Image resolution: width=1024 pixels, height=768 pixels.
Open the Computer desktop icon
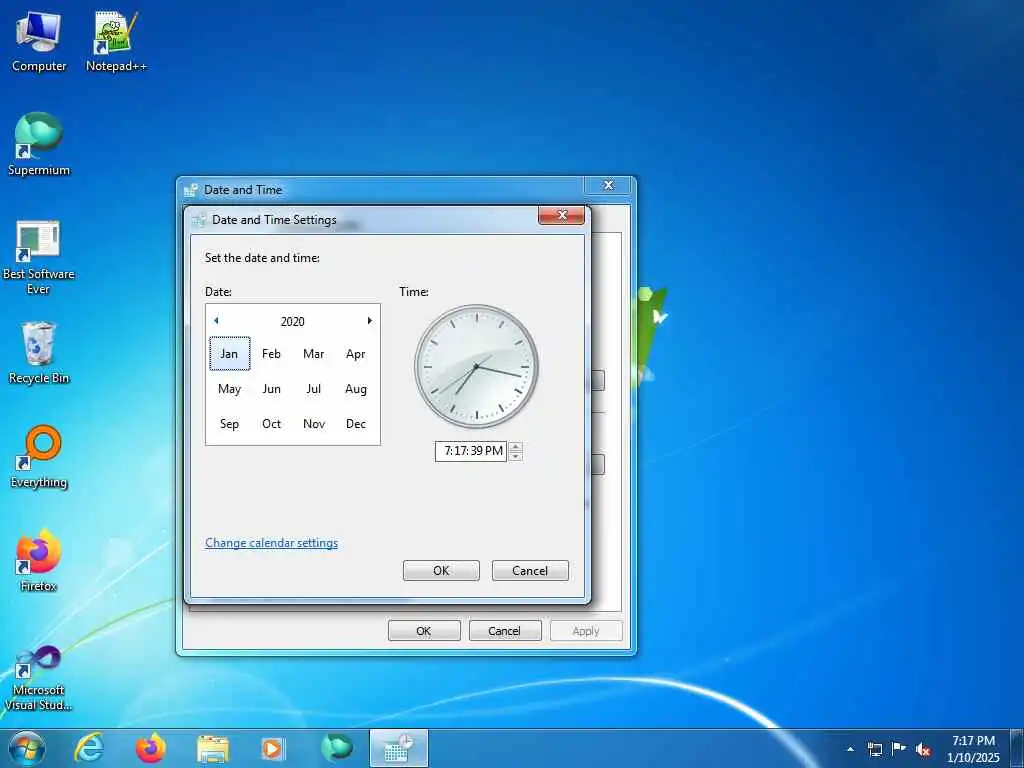coord(39,41)
